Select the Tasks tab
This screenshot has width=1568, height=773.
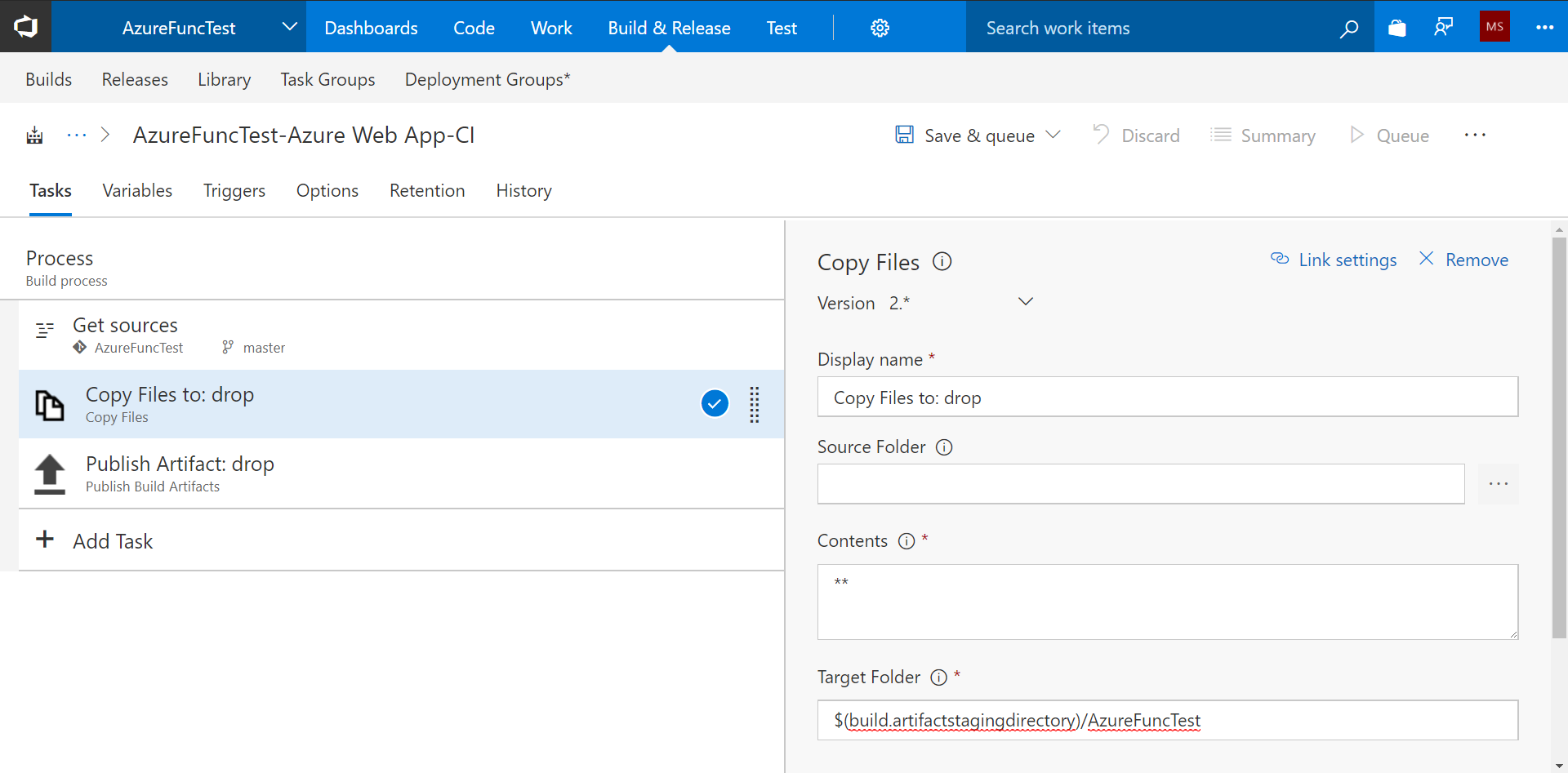click(x=51, y=190)
